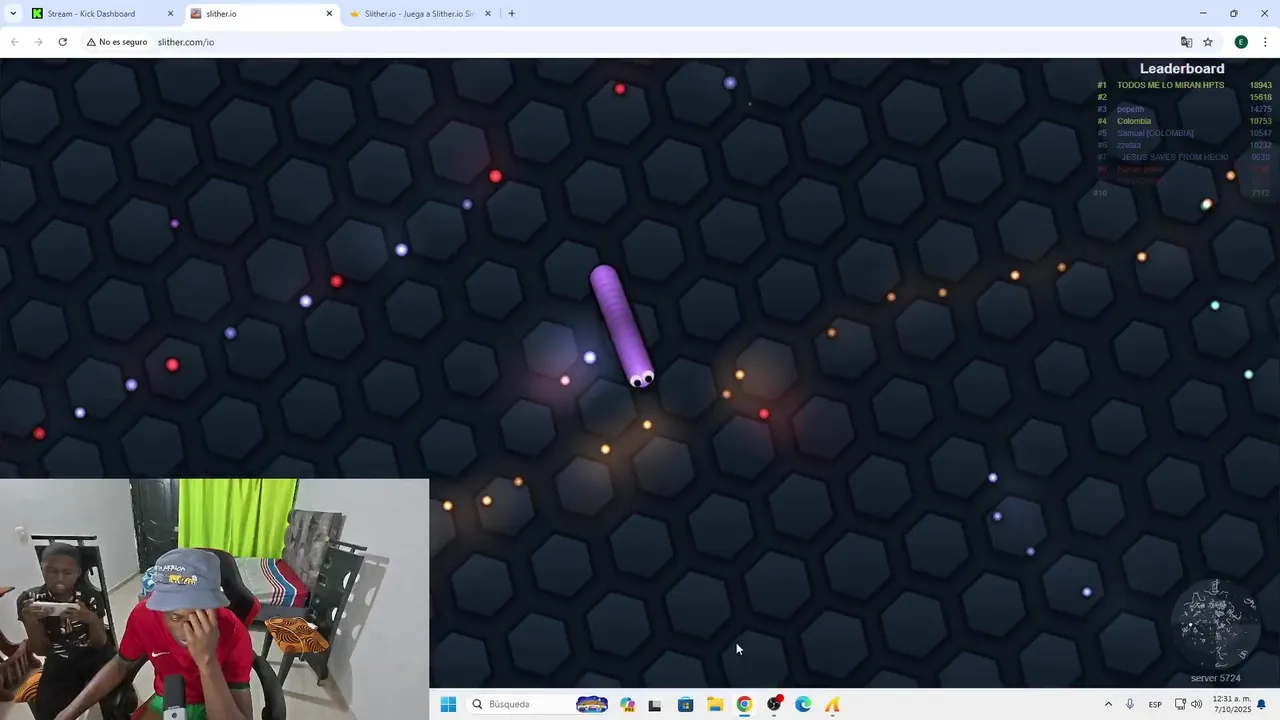The height and width of the screenshot is (720, 1280).
Task: Close the Slither.io - Juega tab
Action: pyautogui.click(x=488, y=14)
